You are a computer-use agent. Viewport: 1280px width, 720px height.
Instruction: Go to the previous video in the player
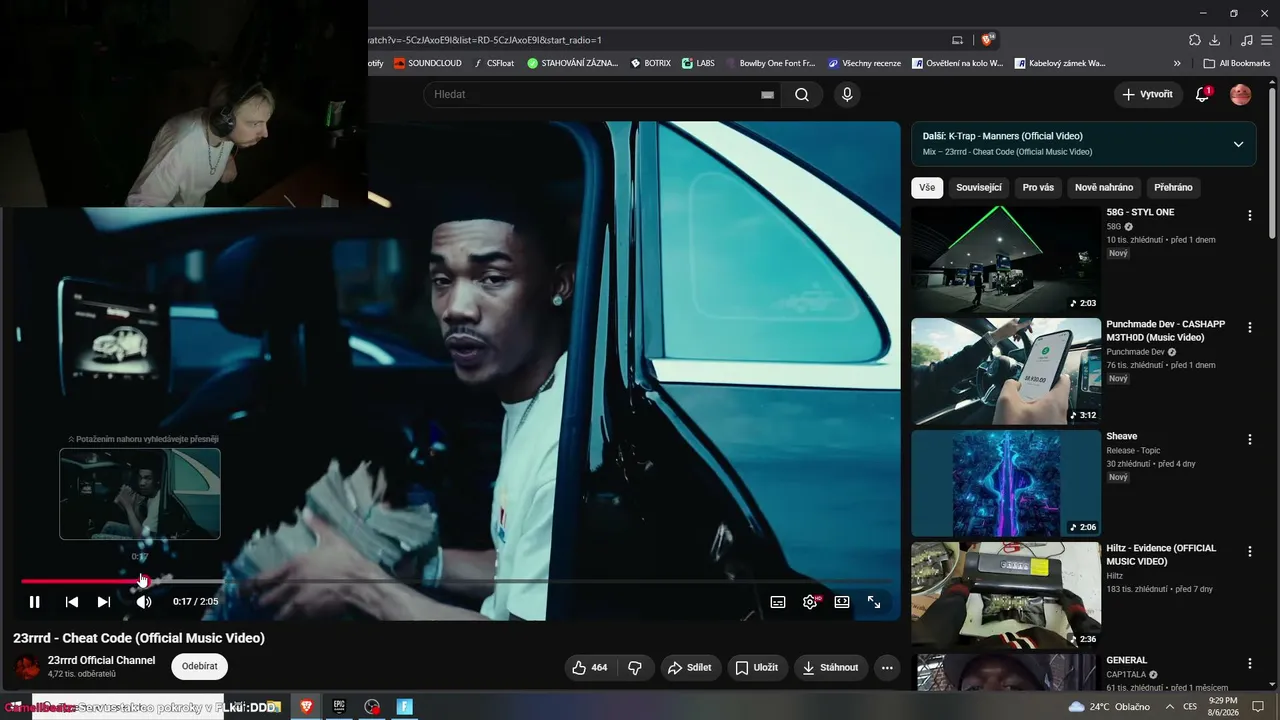point(72,602)
